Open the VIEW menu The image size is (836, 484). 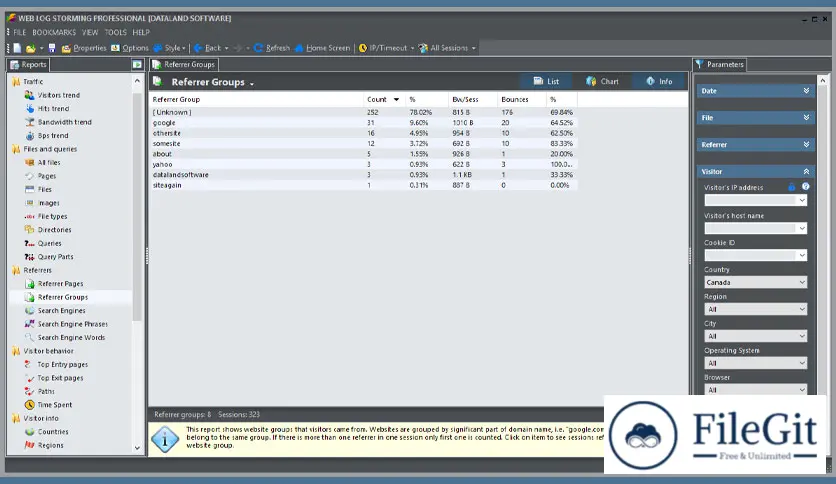(x=90, y=33)
